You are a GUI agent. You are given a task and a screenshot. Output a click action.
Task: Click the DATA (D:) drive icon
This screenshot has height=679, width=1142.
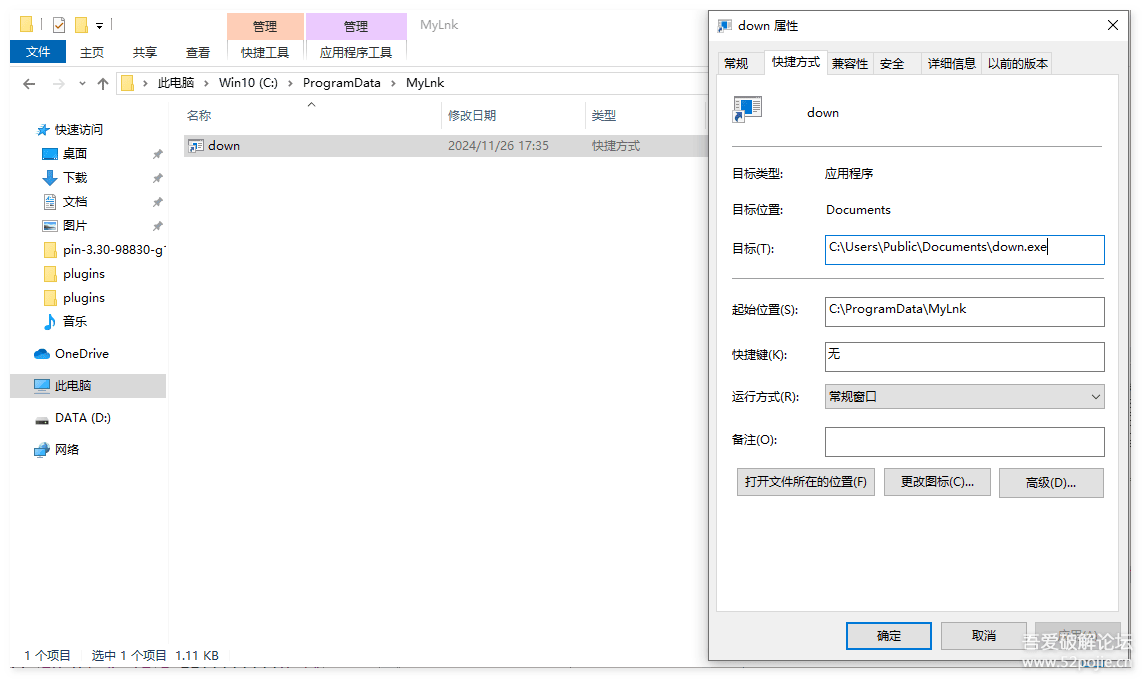42,419
